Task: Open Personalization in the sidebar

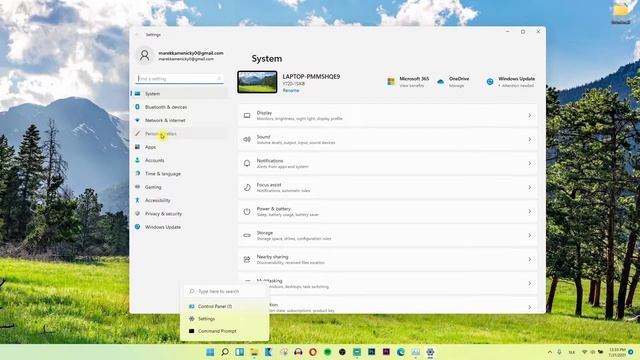Action: point(180,133)
